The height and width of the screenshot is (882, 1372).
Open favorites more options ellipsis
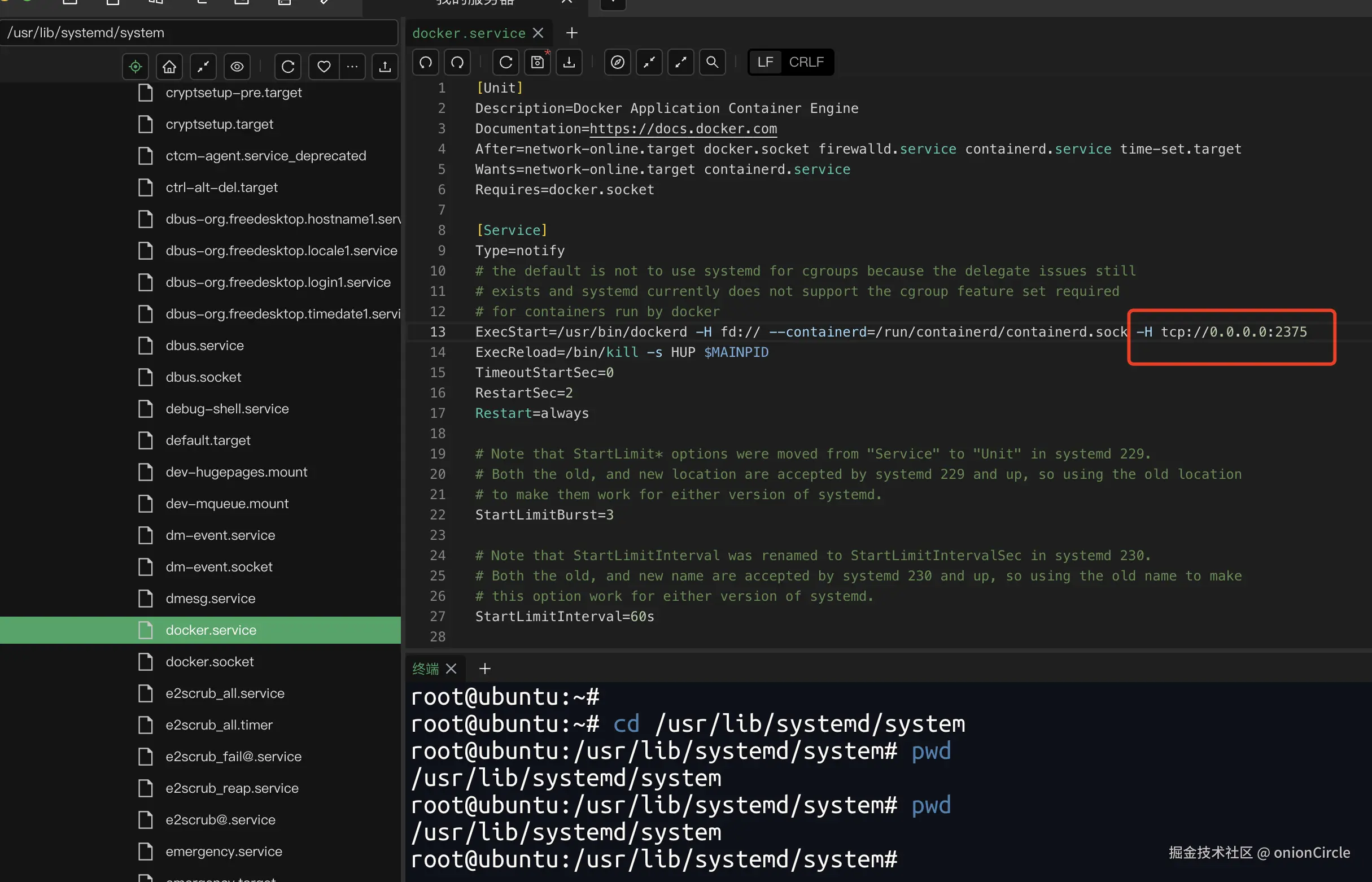point(352,67)
